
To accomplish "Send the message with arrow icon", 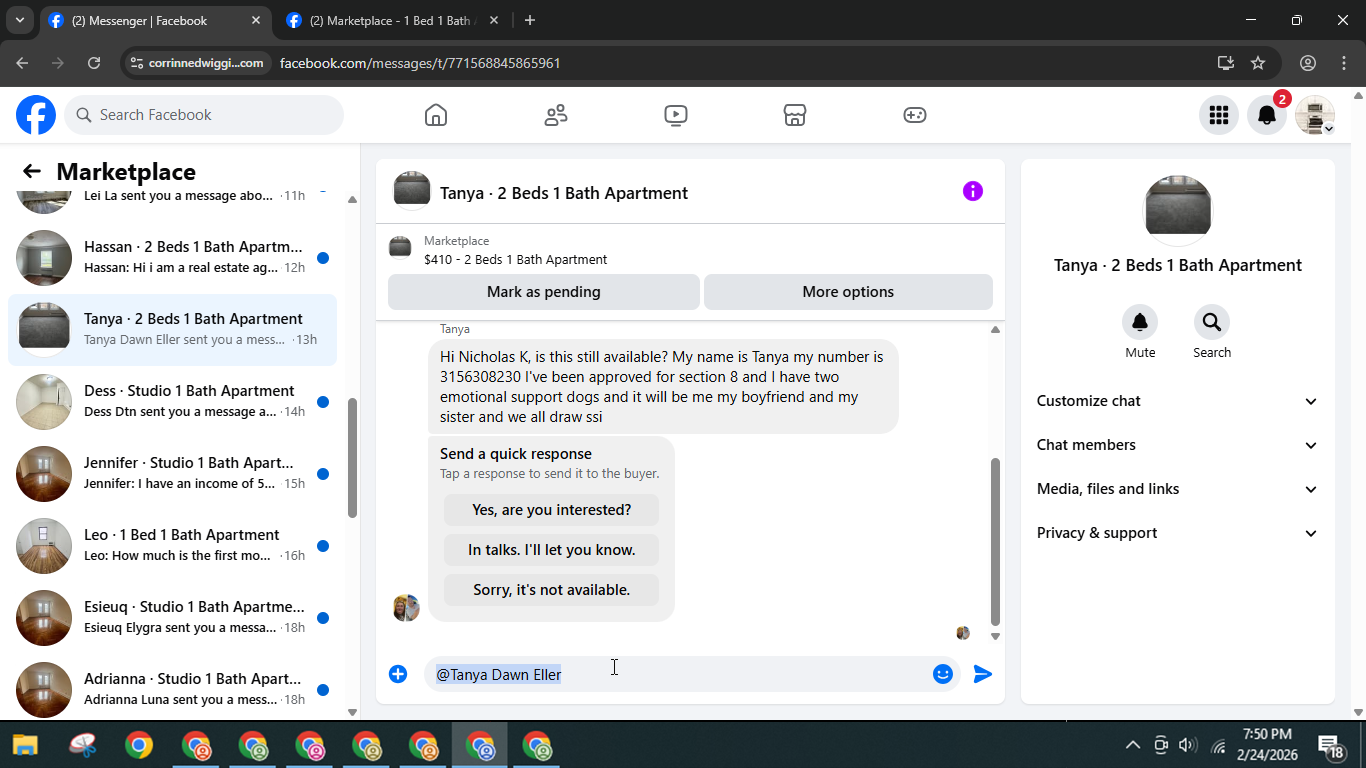I will tap(983, 674).
